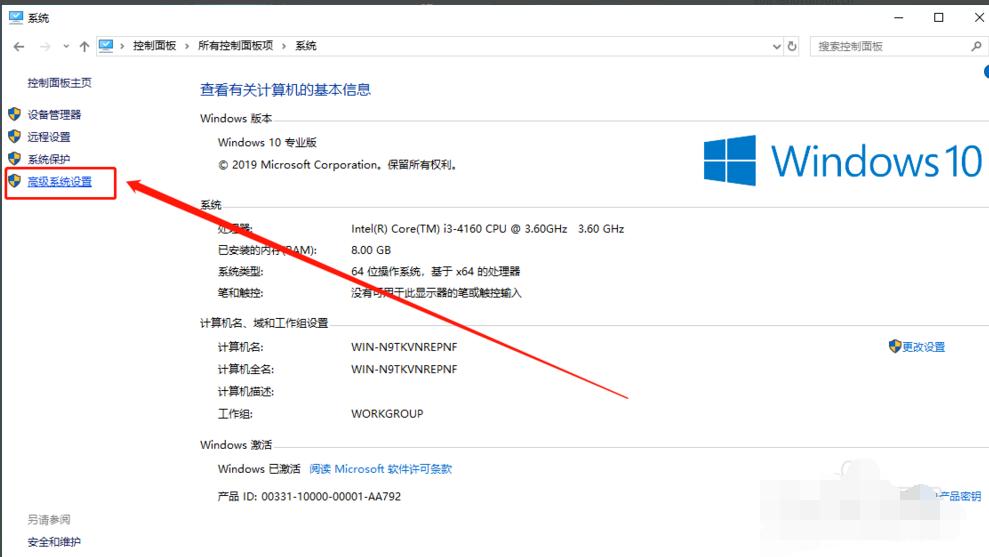Maximize the 系统 window
Screen dimensions: 989x557
point(939,18)
